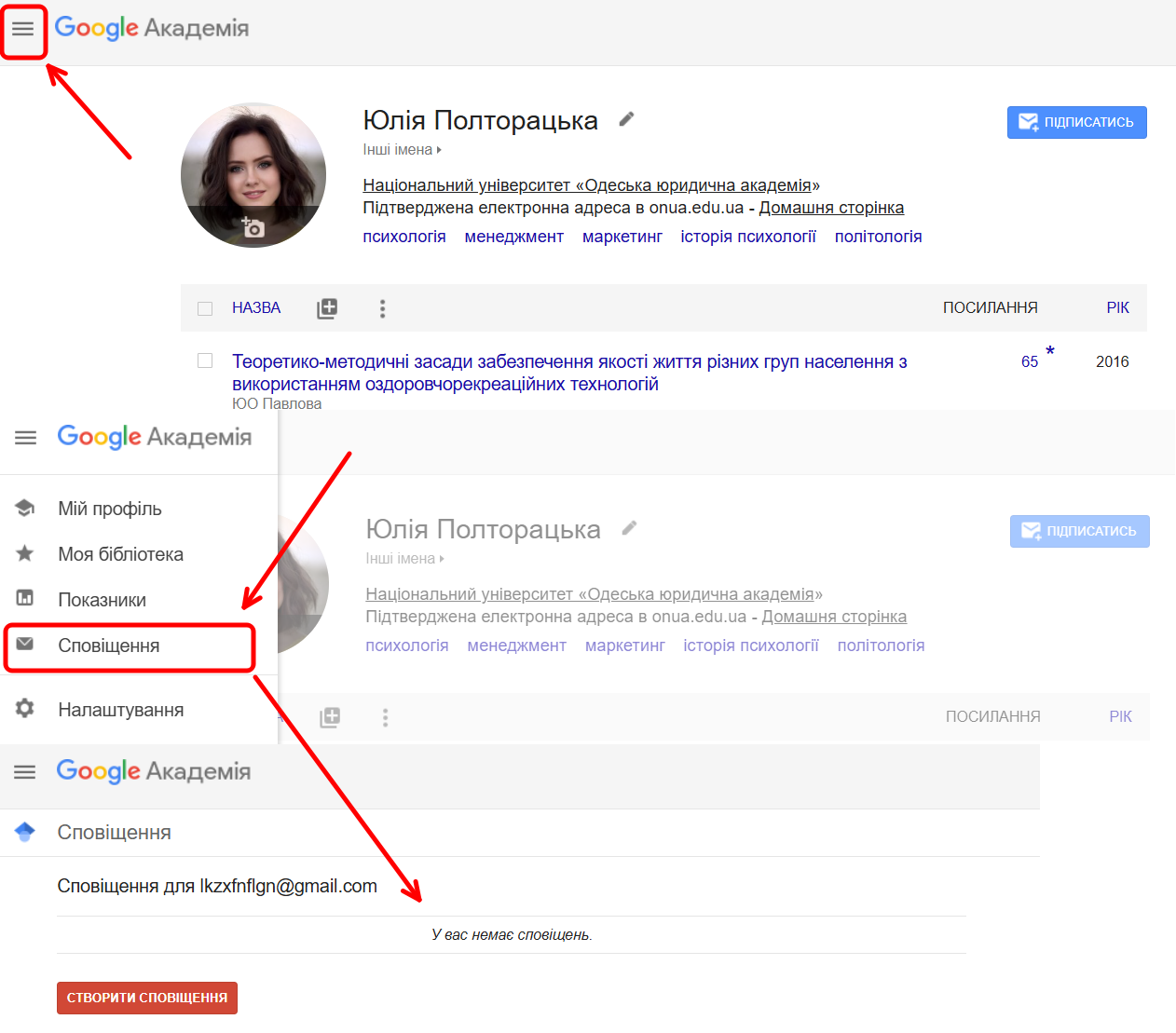The width and height of the screenshot is (1176, 1033).
Task: Close the sidebar with its hamburger icon
Action: pos(25,438)
